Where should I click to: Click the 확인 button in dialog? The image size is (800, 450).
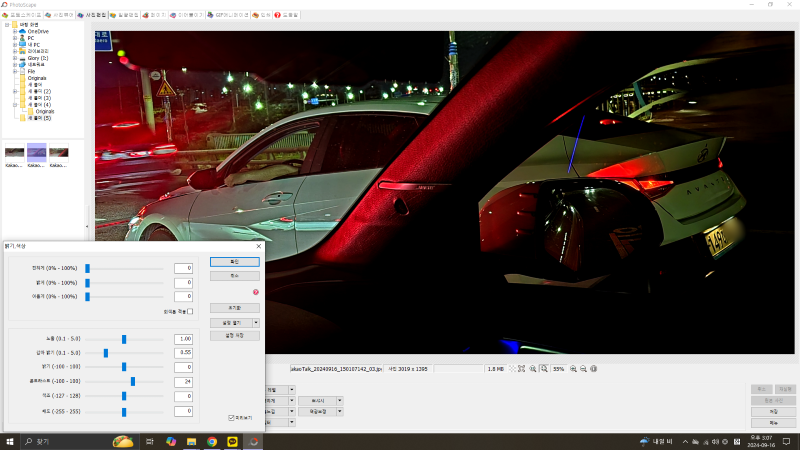pos(234,261)
